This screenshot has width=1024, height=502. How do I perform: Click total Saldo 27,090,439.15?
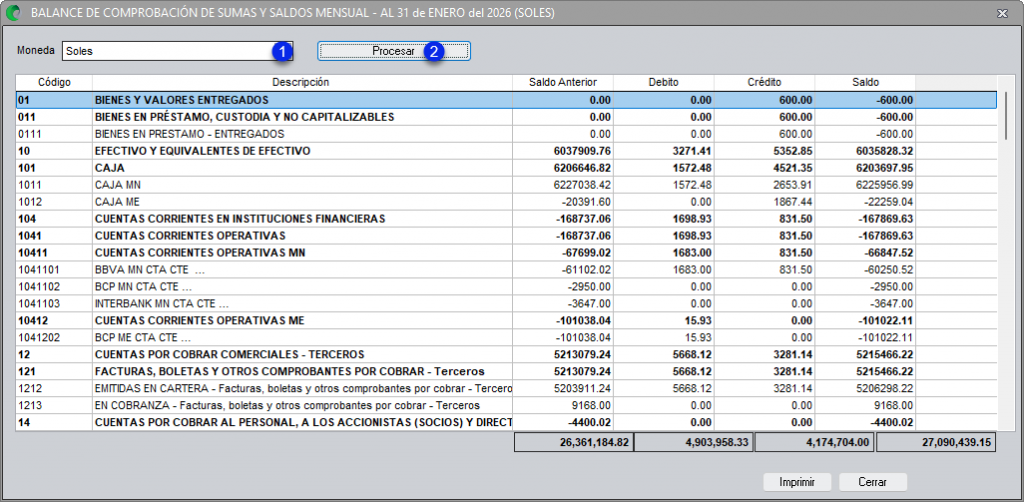click(936, 443)
